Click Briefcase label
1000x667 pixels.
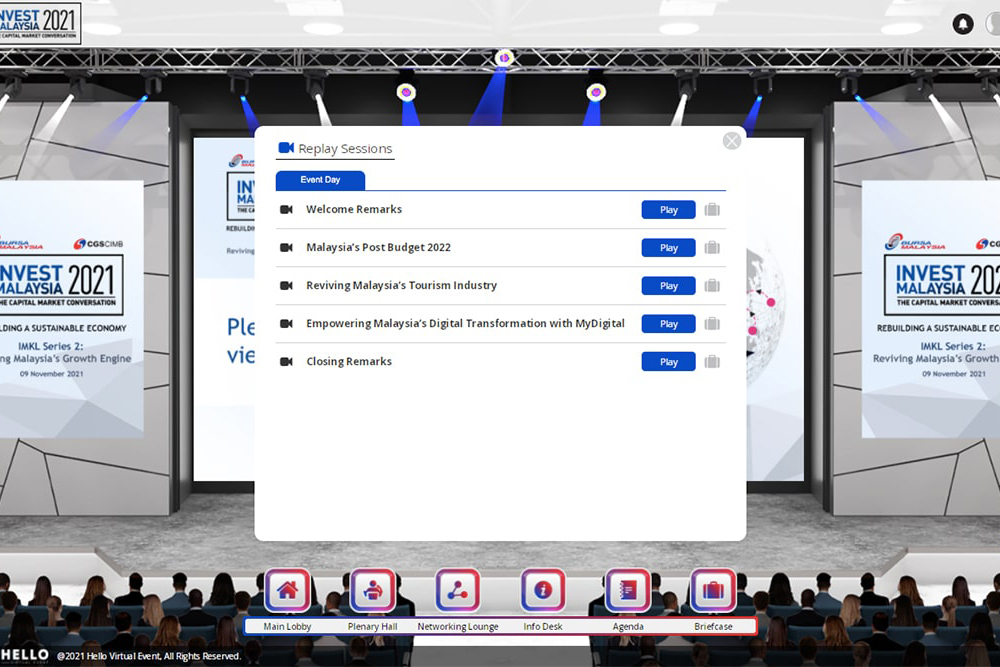pyautogui.click(x=713, y=626)
